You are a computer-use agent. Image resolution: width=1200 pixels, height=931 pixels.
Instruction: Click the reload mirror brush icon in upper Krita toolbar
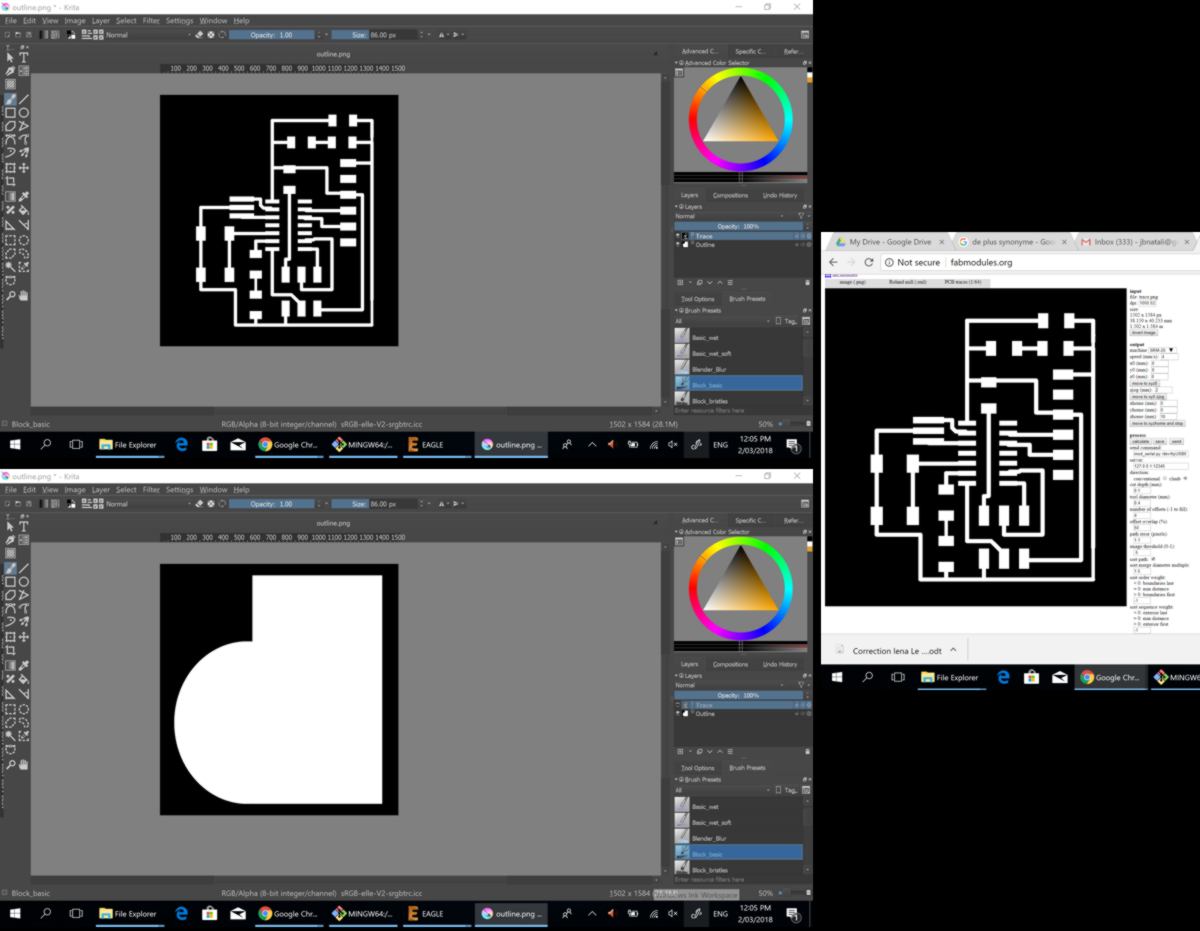coord(222,34)
